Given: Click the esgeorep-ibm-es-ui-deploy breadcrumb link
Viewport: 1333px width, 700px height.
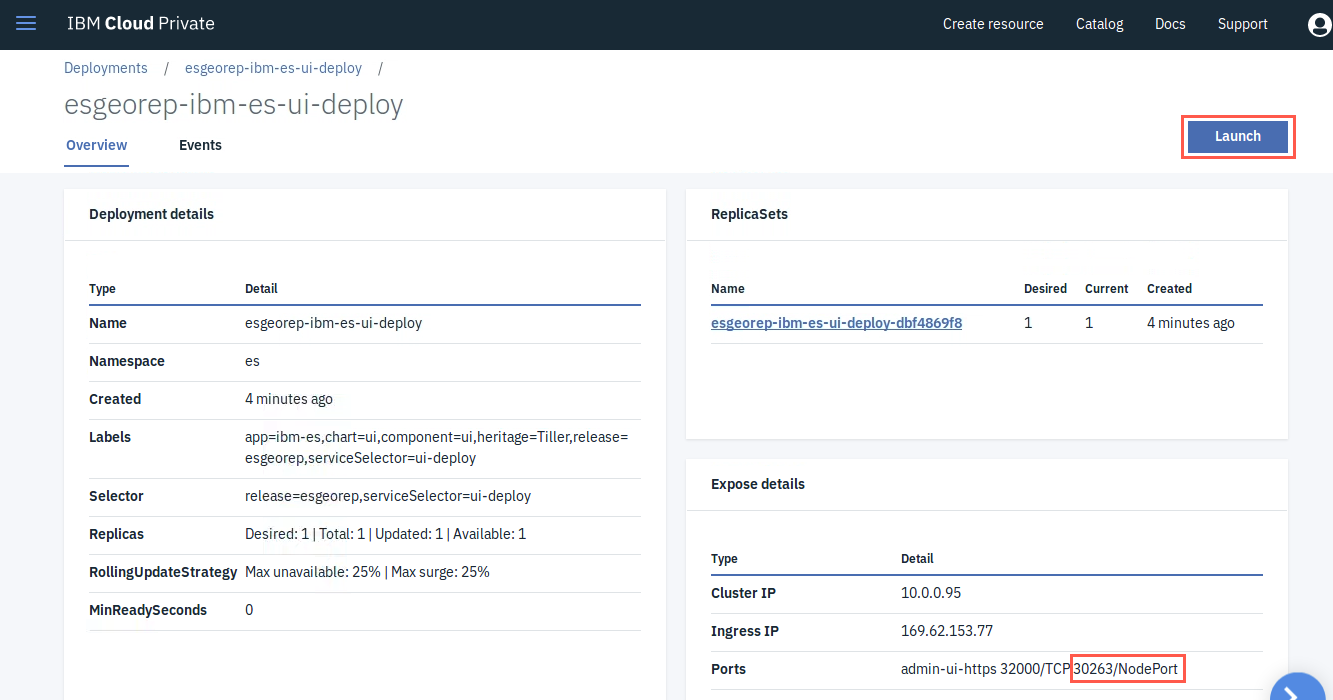Looking at the screenshot, I should click(x=273, y=68).
